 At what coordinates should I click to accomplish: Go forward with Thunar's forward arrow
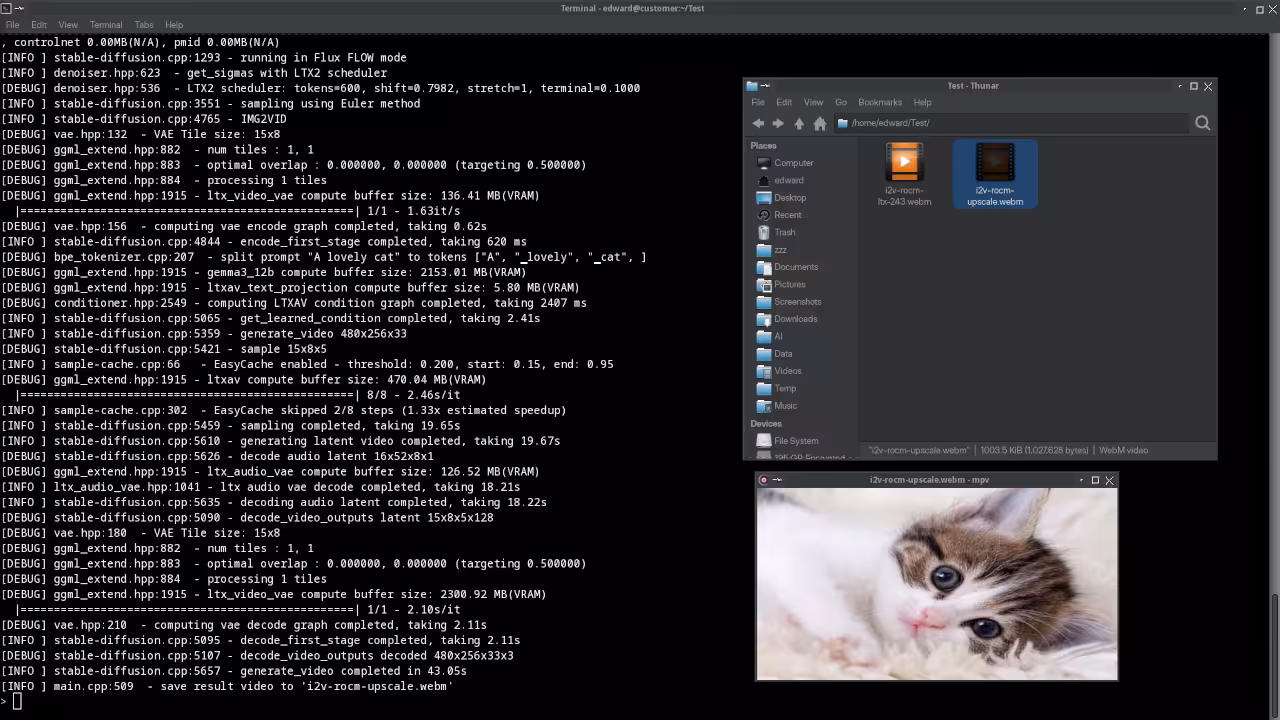(778, 123)
